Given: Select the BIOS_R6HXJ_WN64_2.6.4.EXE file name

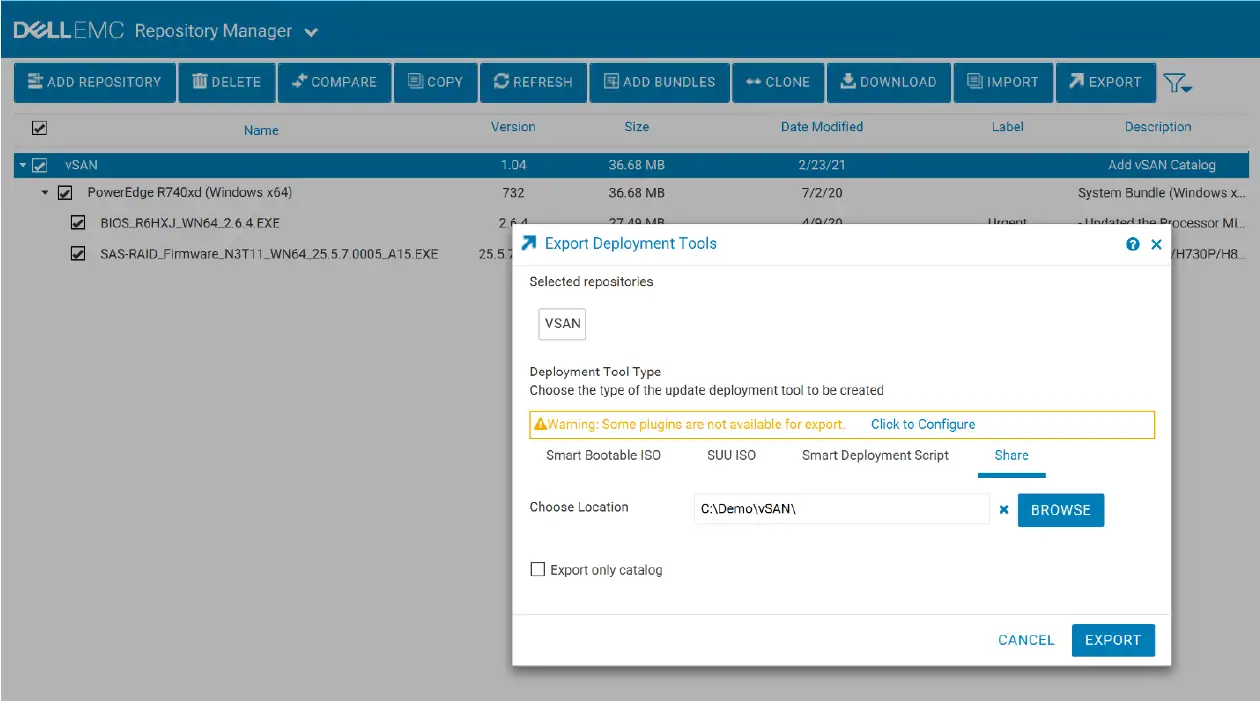Looking at the screenshot, I should pos(190,223).
